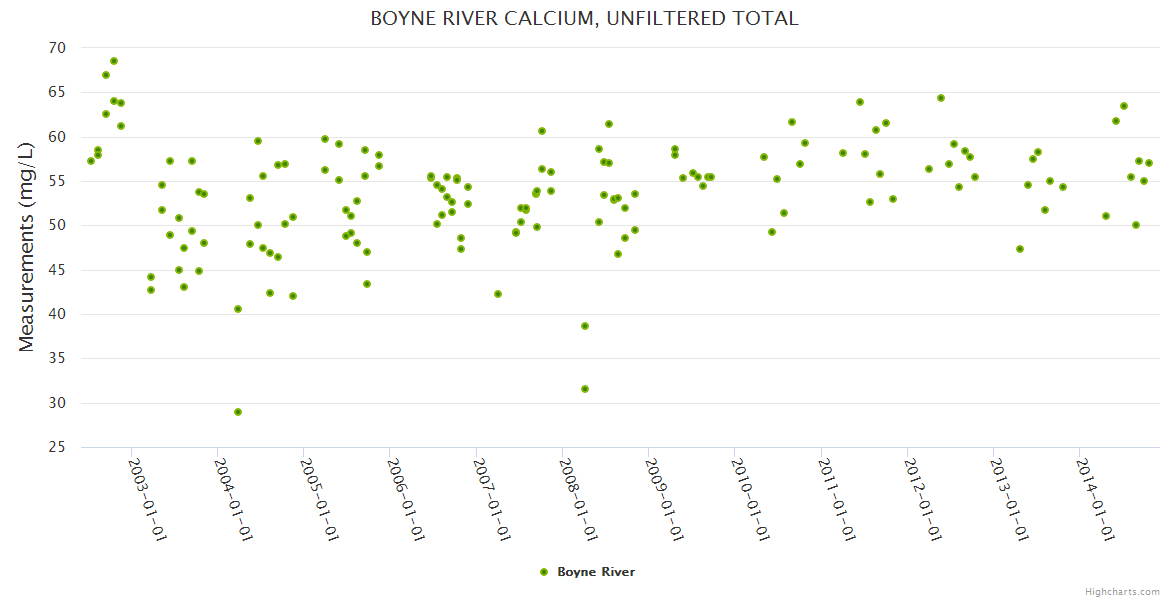This screenshot has height=600, width=1170.
Task: Open the Highcharts.com credits link
Action: [x=1123, y=591]
